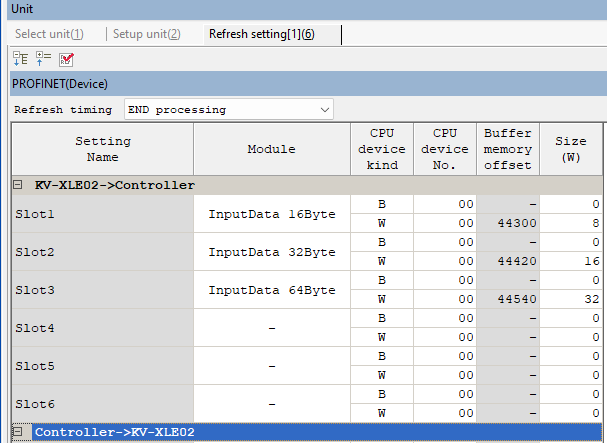Click the InputData 32Byte module cell

(x=272, y=252)
